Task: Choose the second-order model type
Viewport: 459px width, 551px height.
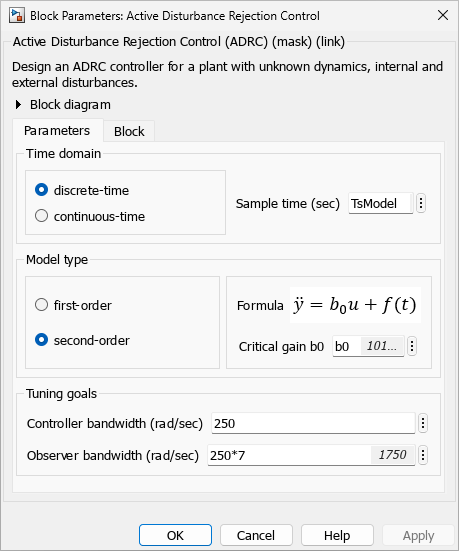Action: 41,340
